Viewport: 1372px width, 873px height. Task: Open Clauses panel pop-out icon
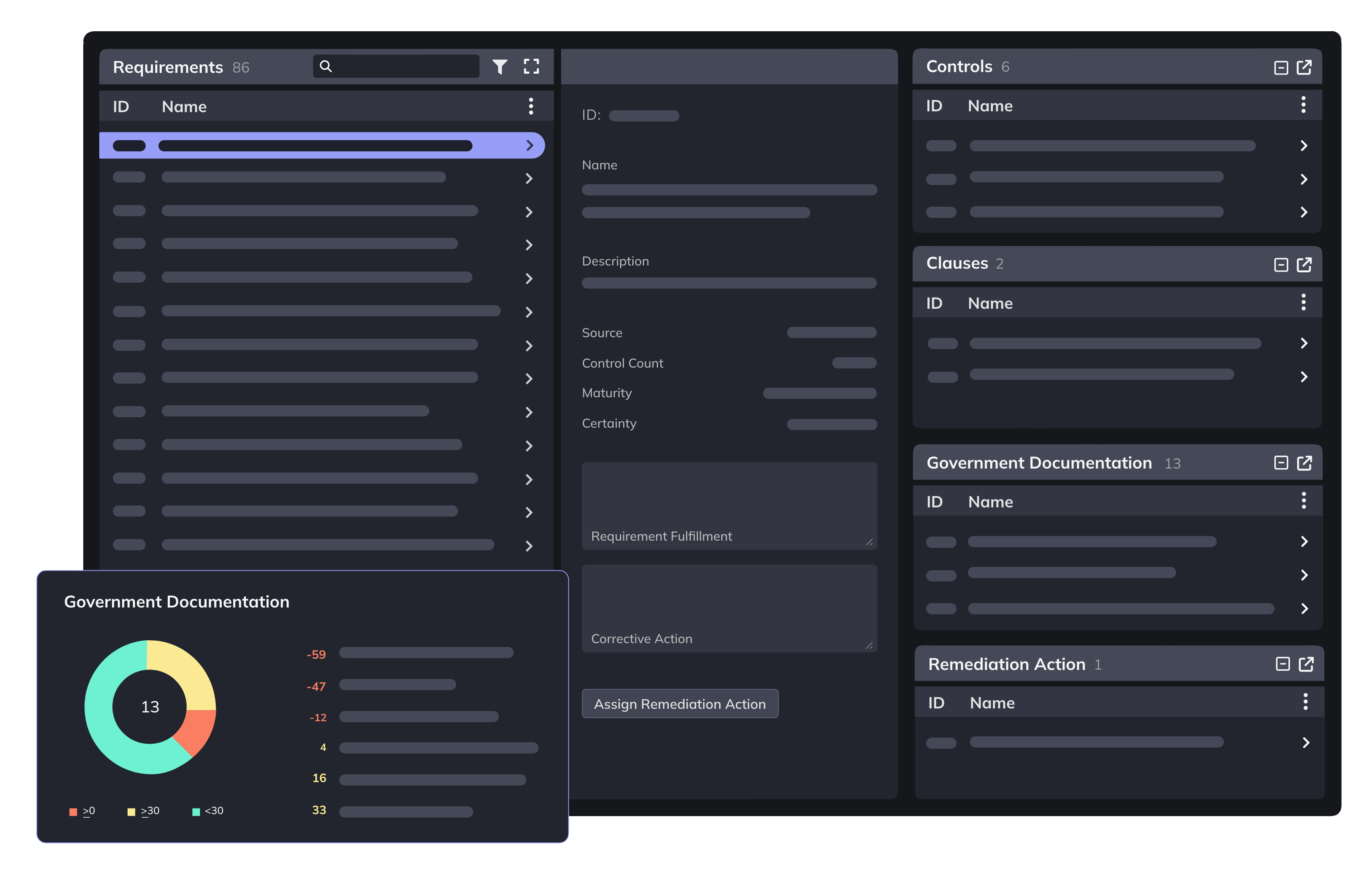click(x=1304, y=265)
